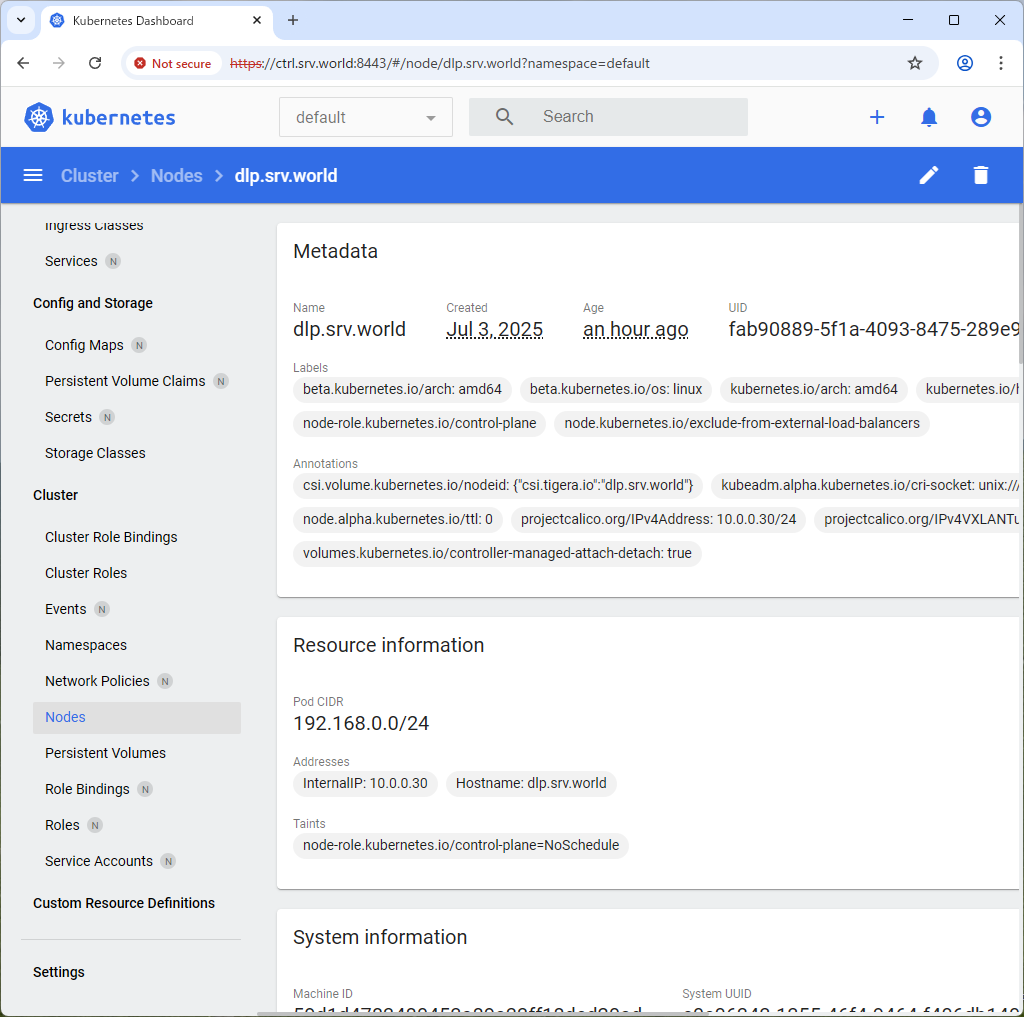This screenshot has width=1024, height=1017.
Task: Open Secrets in the sidebar
Action: [x=69, y=417]
